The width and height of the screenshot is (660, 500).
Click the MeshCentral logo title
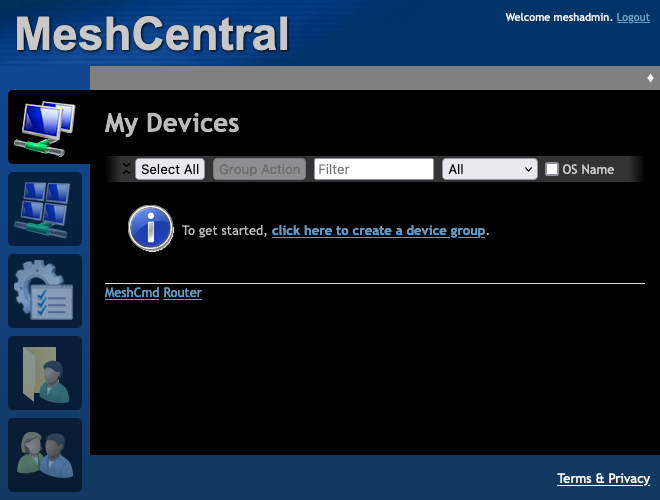(x=152, y=34)
